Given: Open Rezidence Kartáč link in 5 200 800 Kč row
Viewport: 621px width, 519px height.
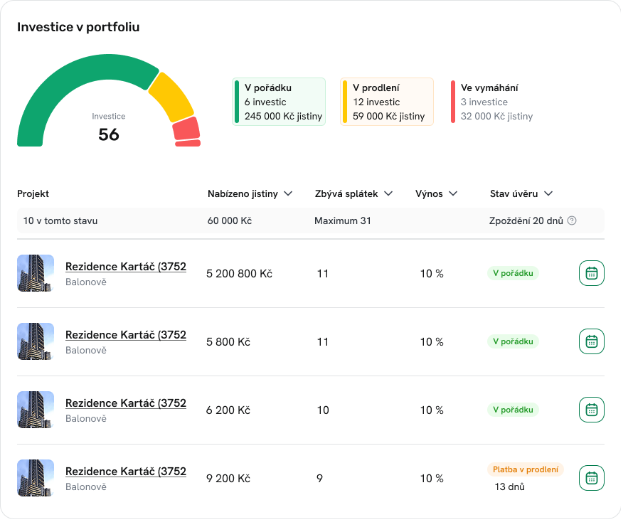Looking at the screenshot, I should click(x=125, y=266).
